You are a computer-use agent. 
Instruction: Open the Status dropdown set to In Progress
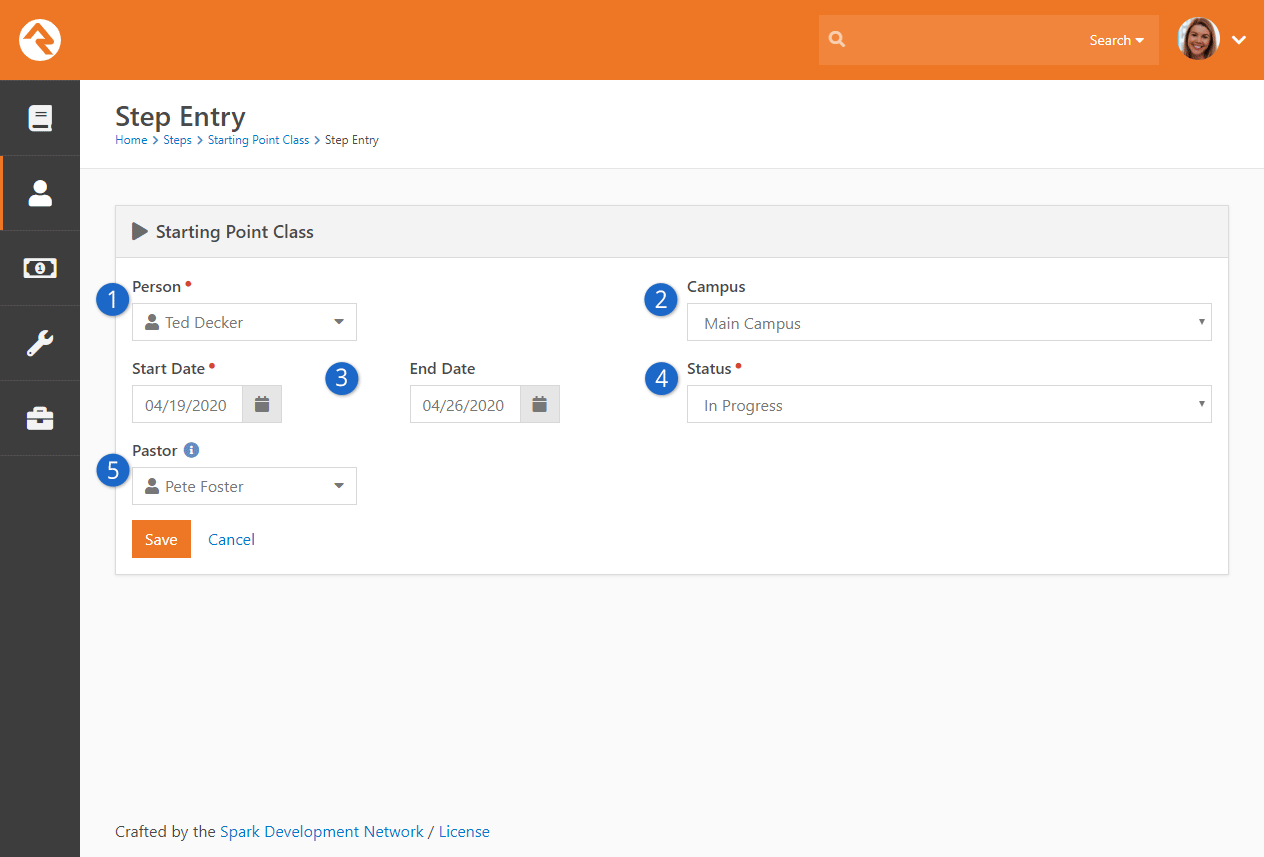coord(948,405)
